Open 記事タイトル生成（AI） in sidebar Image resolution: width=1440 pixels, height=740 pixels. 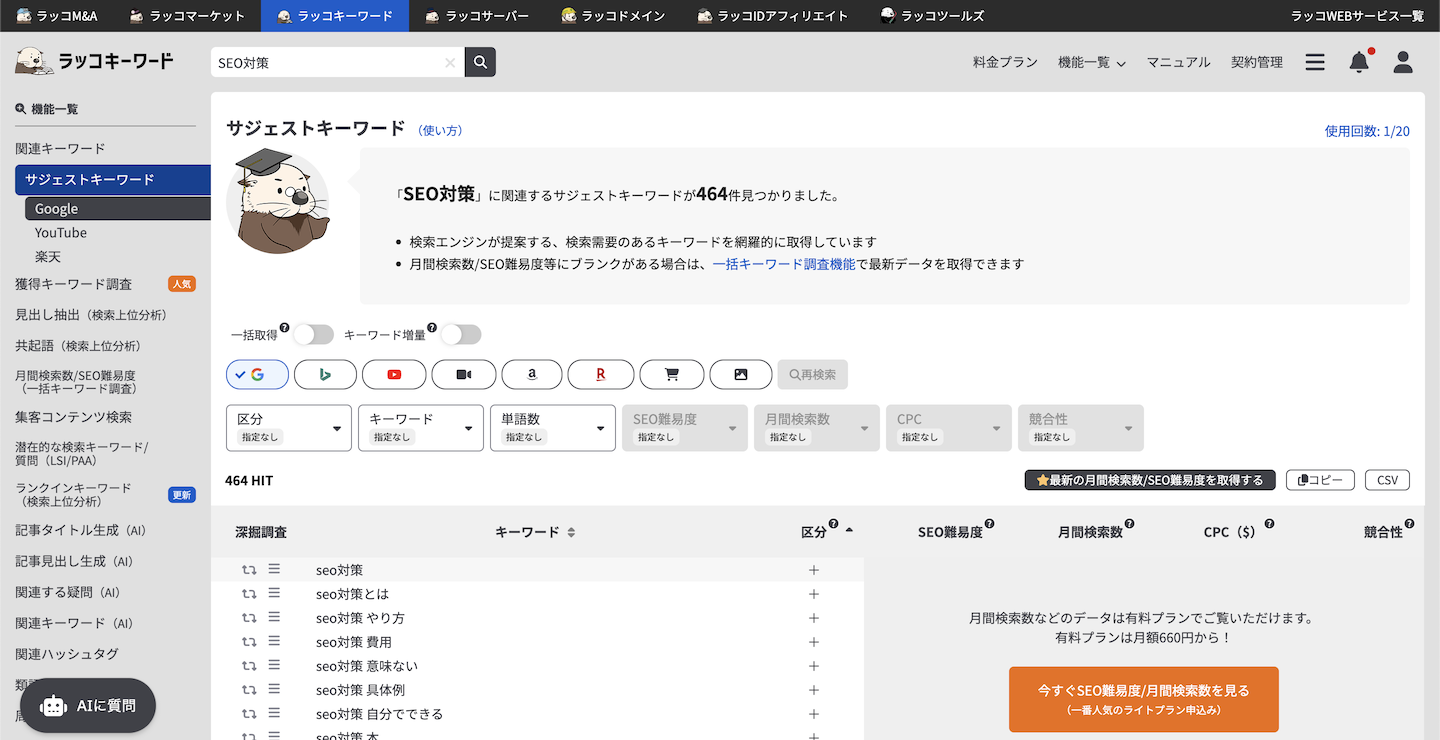coord(81,530)
